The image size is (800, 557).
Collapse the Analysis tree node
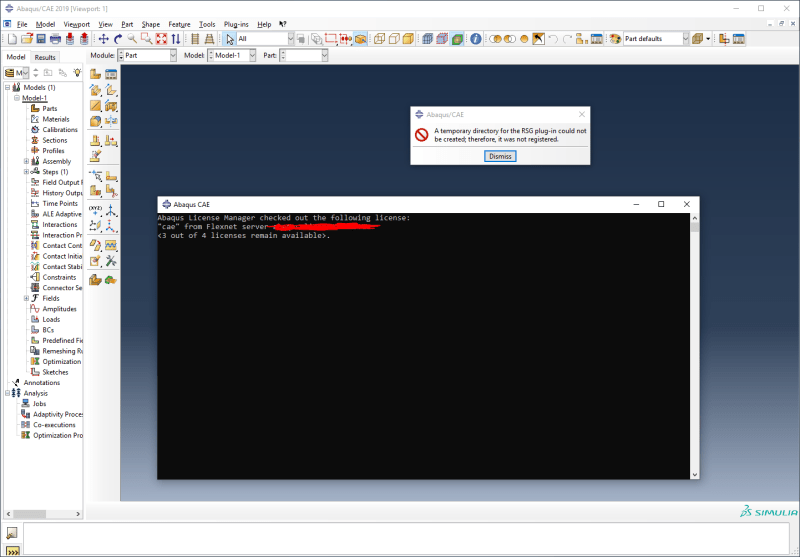[x=8, y=393]
